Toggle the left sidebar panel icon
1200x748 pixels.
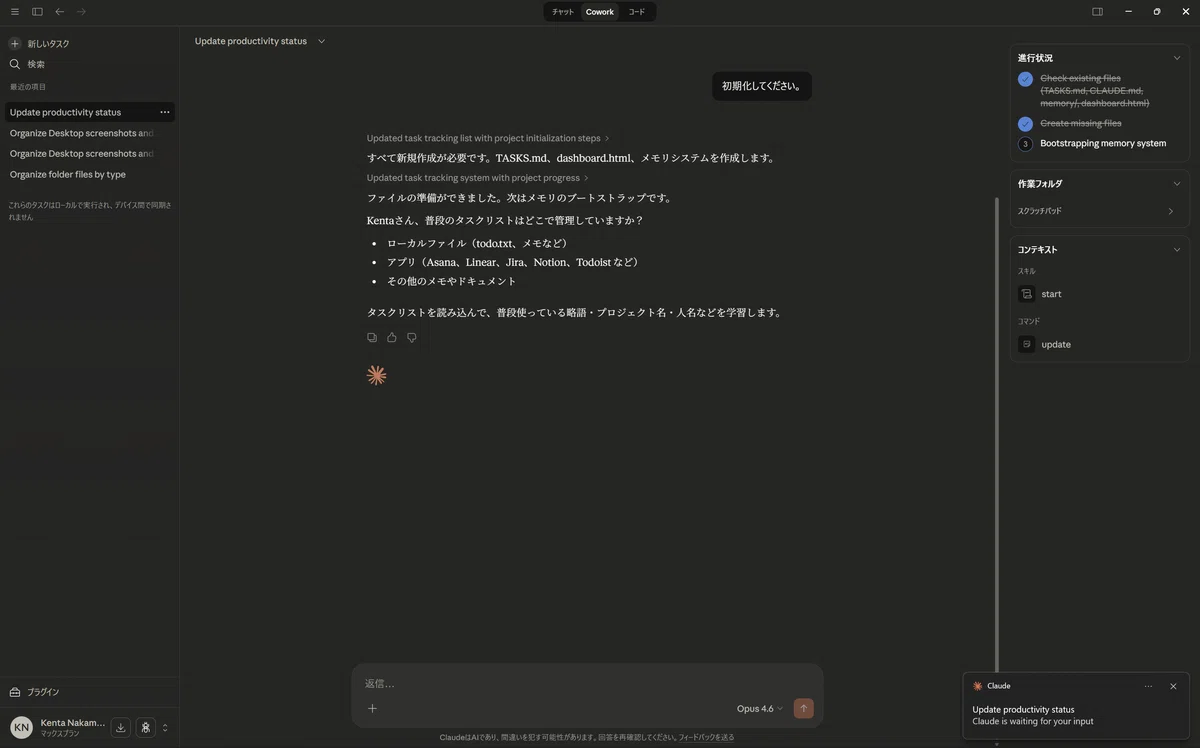[x=37, y=12]
